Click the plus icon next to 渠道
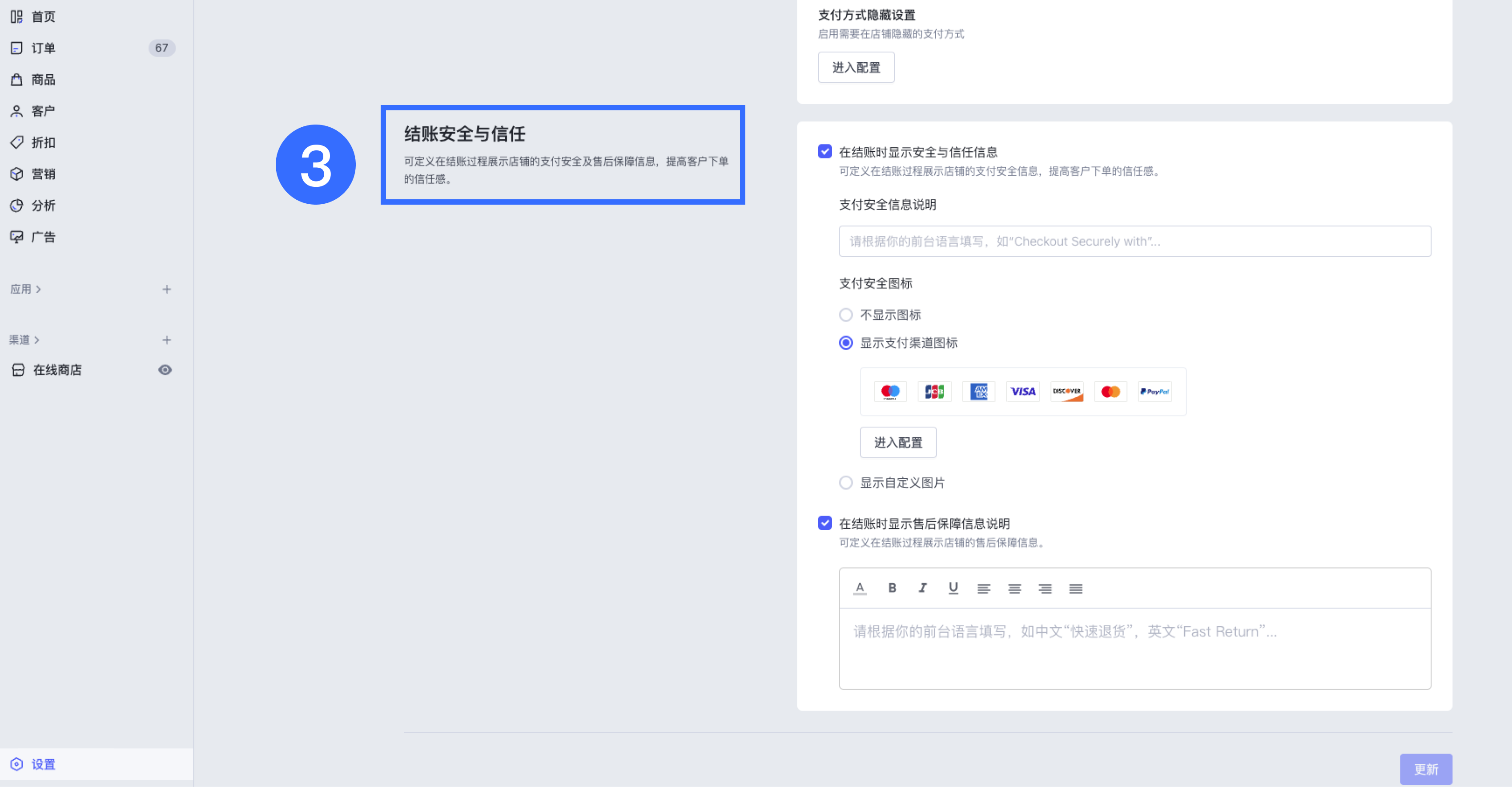Image resolution: width=1512 pixels, height=787 pixels. pos(167,339)
